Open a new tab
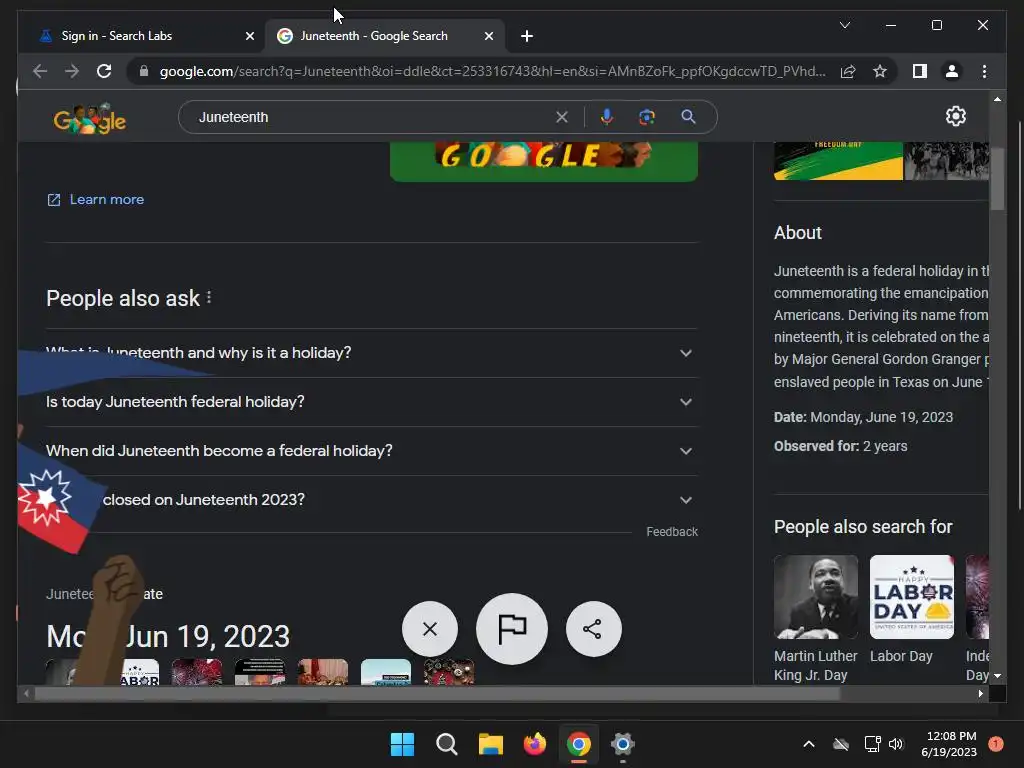This screenshot has height=768, width=1024. pos(526,36)
